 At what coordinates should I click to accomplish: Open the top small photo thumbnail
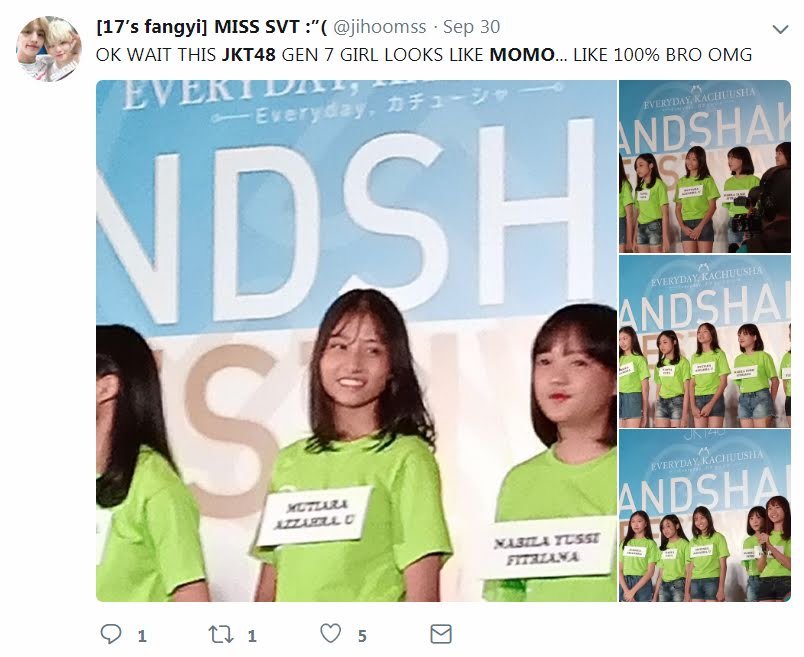[705, 166]
